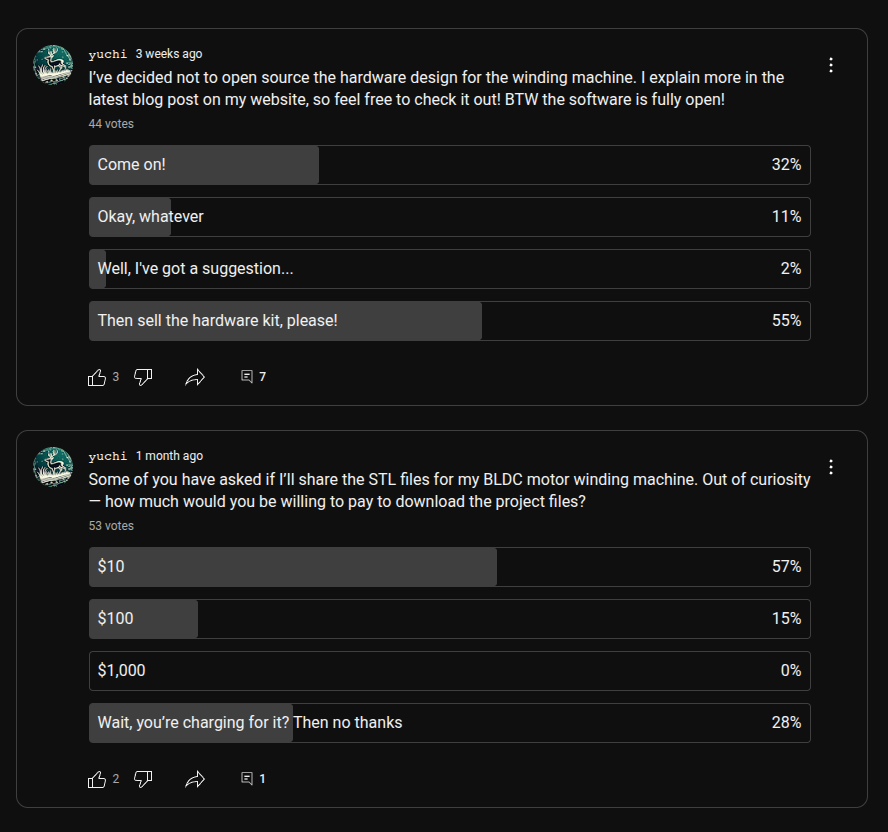Dislike the 1-month-old poll

coord(143,778)
